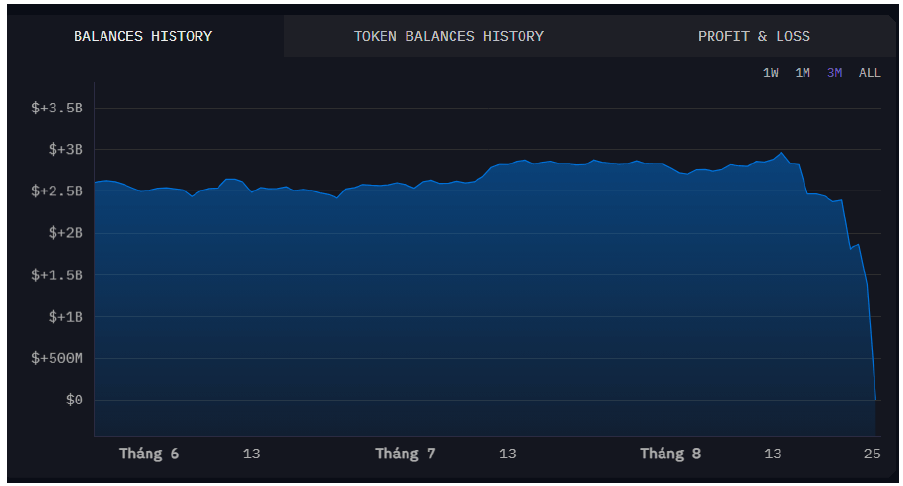
Task: Click the Tháng 6 date marker
Action: 149,454
